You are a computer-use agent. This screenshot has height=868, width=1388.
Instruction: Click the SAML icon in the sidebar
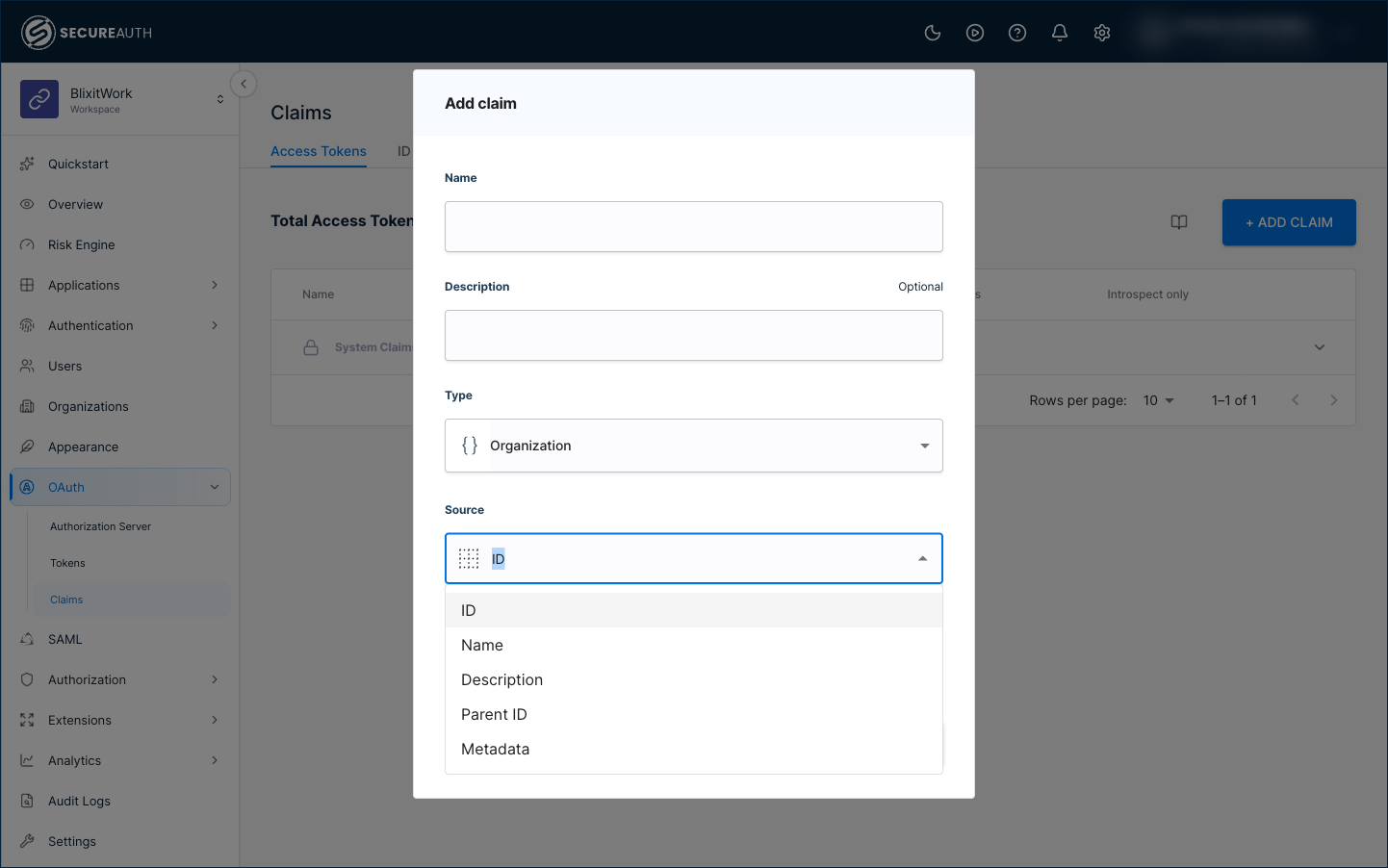(27, 639)
